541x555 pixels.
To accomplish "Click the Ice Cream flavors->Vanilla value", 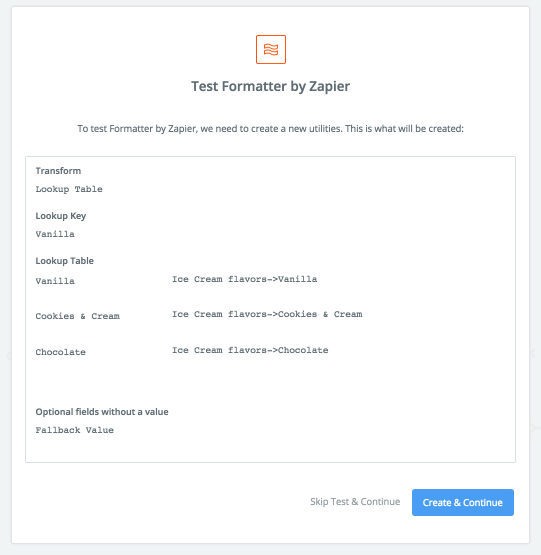I will 245,279.
